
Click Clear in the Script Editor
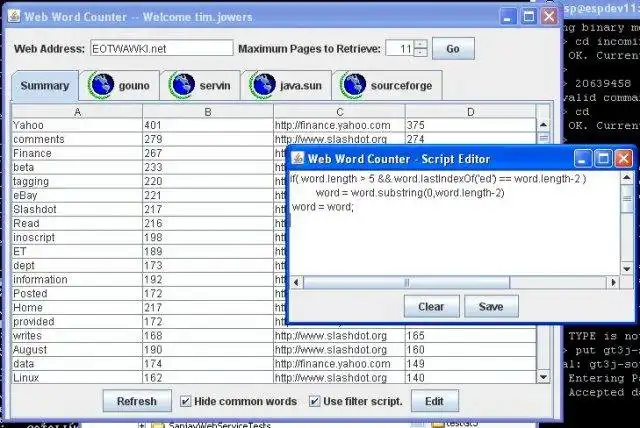click(x=431, y=306)
